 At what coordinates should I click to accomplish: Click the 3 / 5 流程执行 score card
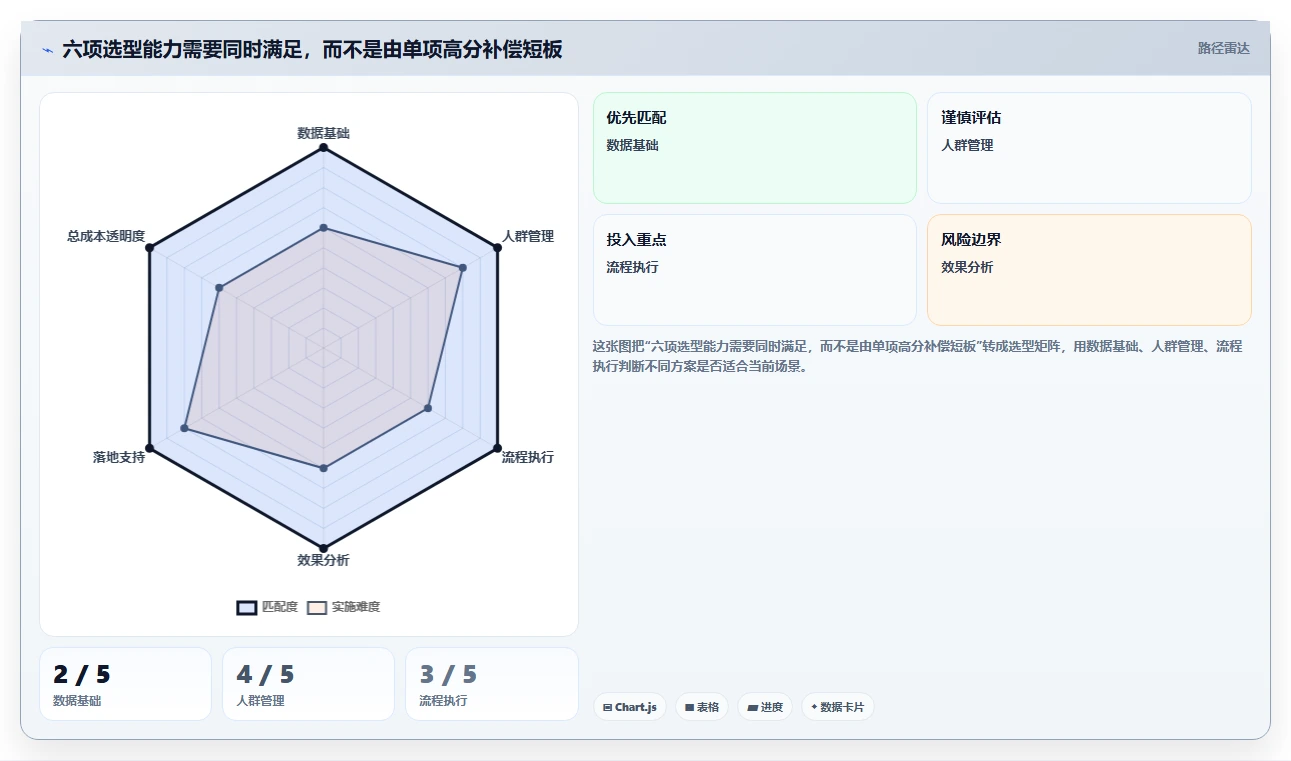(x=491, y=684)
